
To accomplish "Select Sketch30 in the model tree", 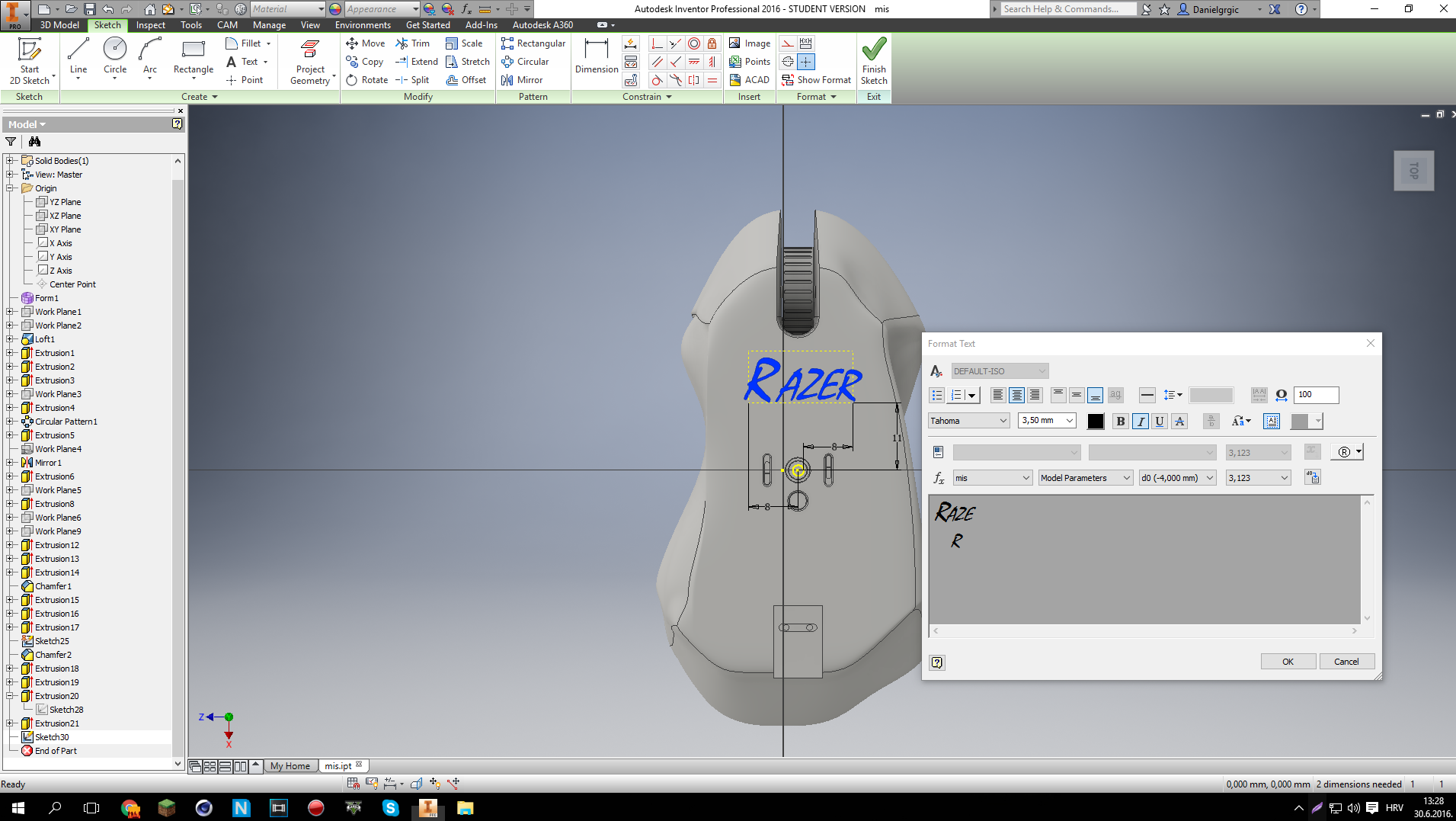I will click(x=52, y=737).
